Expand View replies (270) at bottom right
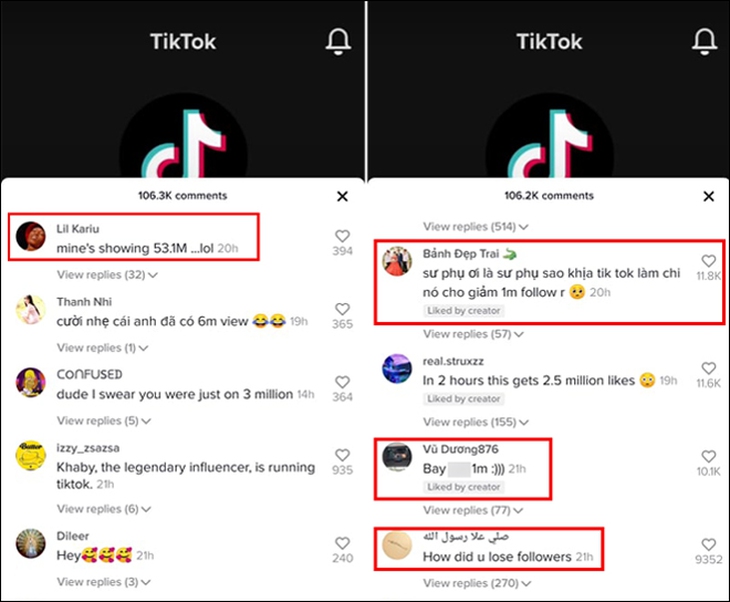This screenshot has width=730, height=602. click(x=476, y=583)
